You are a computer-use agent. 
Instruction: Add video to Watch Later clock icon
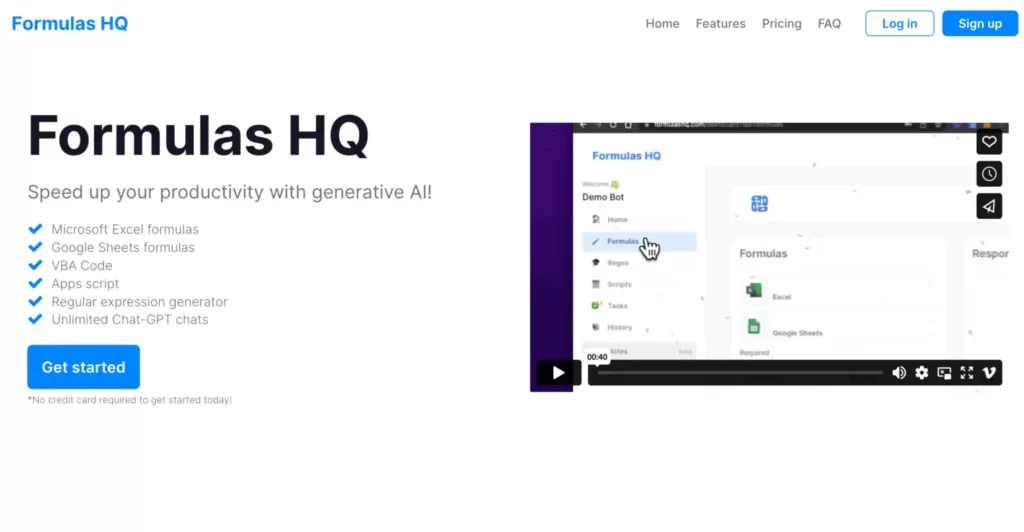click(989, 174)
